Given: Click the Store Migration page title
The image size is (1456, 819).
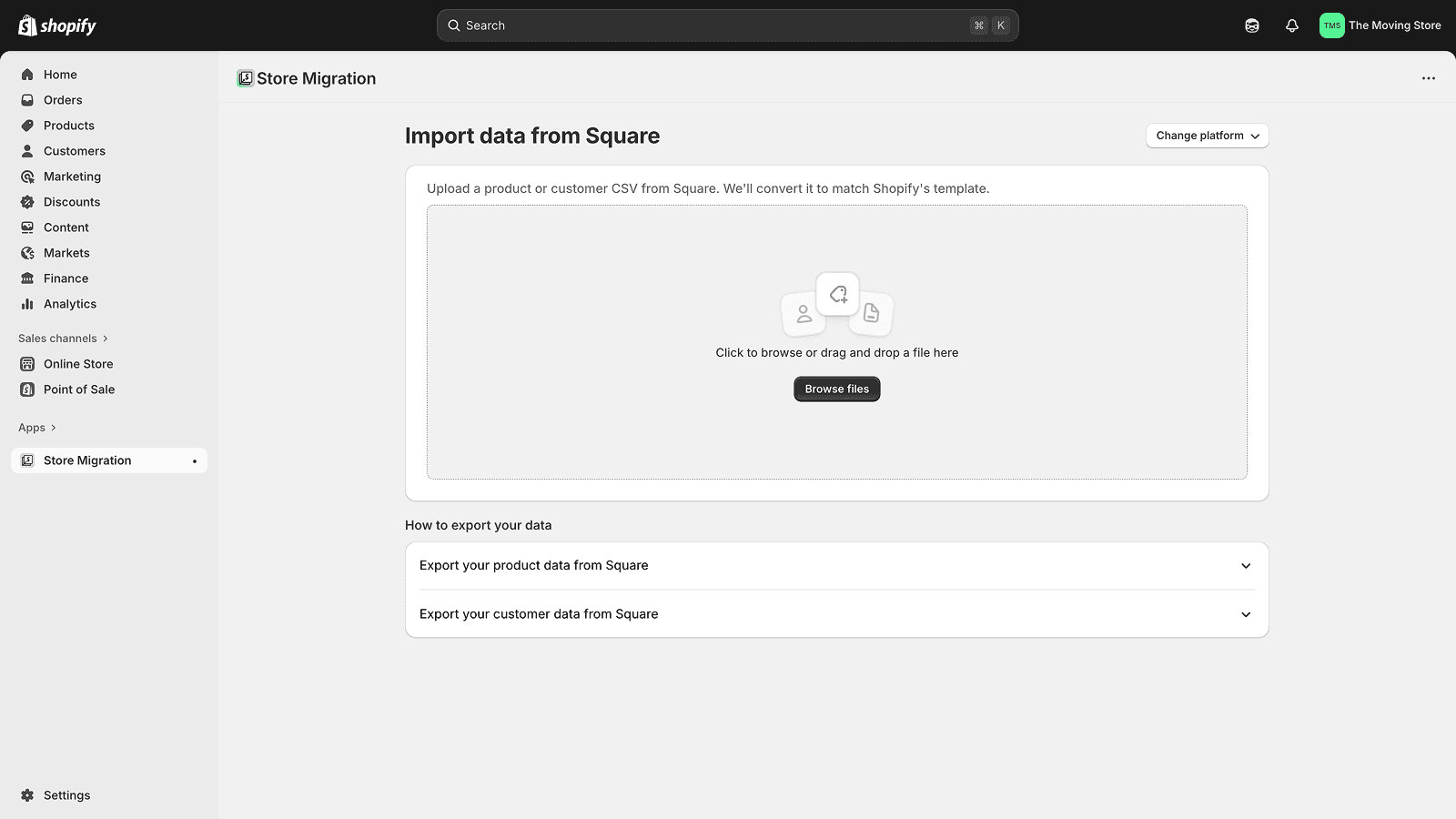Looking at the screenshot, I should pyautogui.click(x=316, y=78).
